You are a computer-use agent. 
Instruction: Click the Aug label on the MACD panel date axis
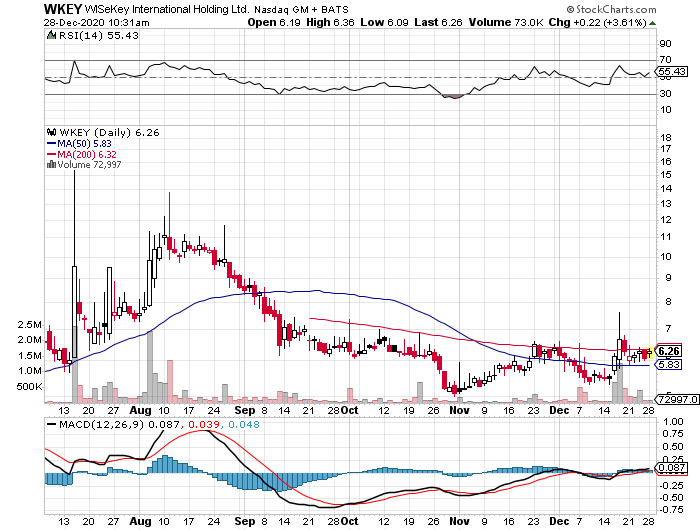140,522
